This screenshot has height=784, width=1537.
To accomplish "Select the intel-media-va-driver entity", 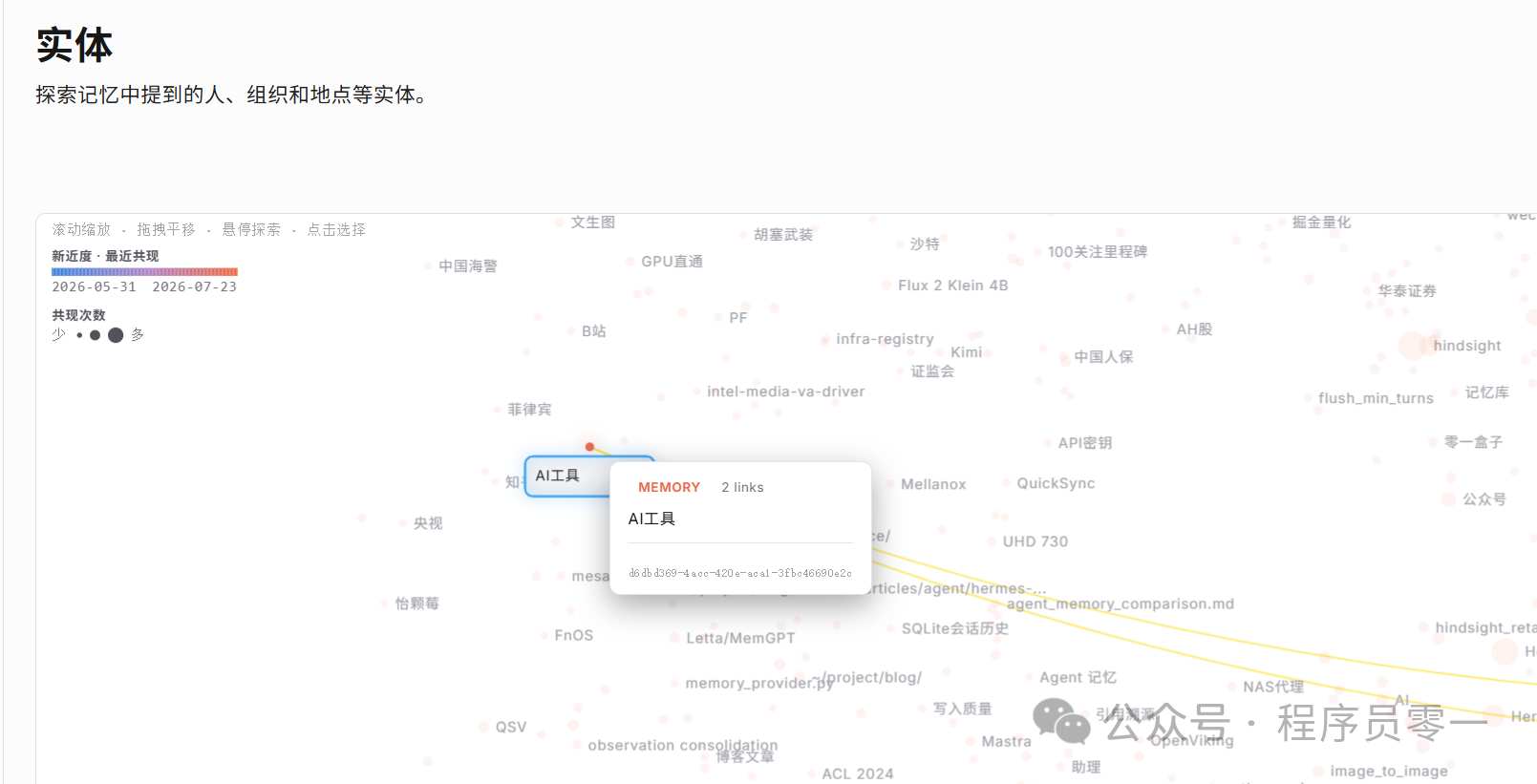I will pyautogui.click(x=785, y=392).
